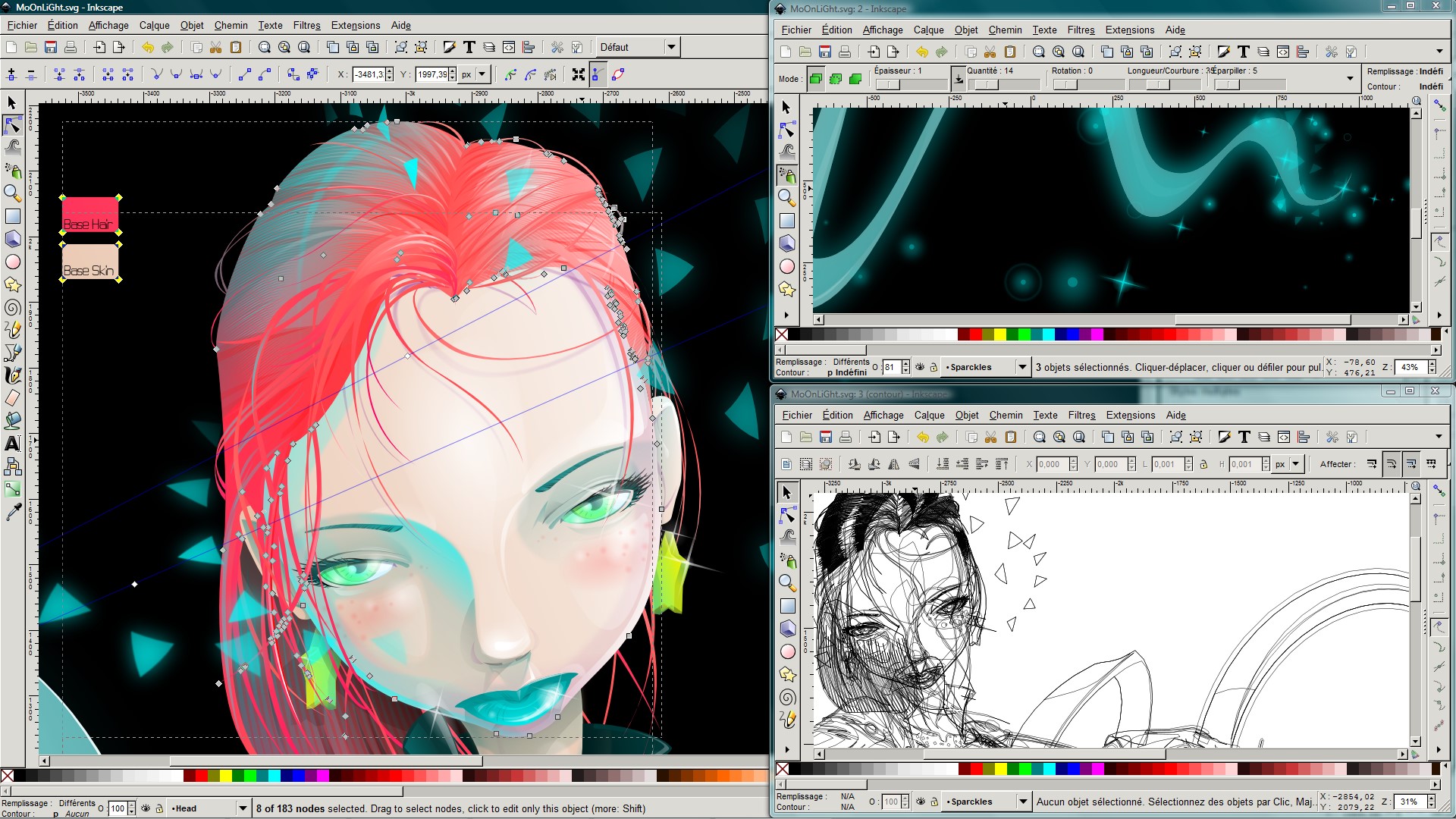Click the Base Hair layer label
The width and height of the screenshot is (1456, 819).
tap(89, 224)
